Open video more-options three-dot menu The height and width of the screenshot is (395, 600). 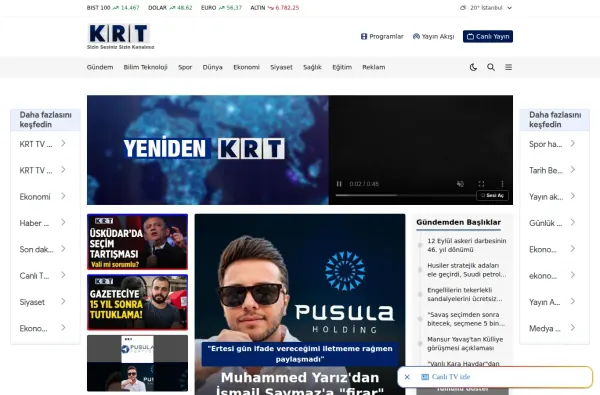tap(502, 184)
